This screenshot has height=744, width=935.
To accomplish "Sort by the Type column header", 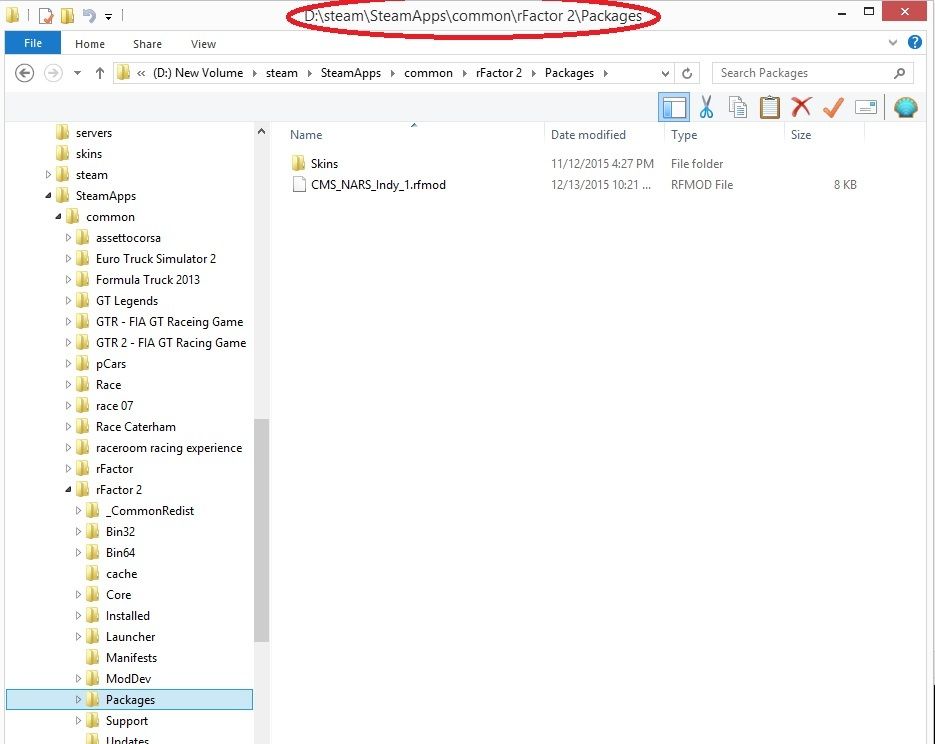I will pos(683,135).
